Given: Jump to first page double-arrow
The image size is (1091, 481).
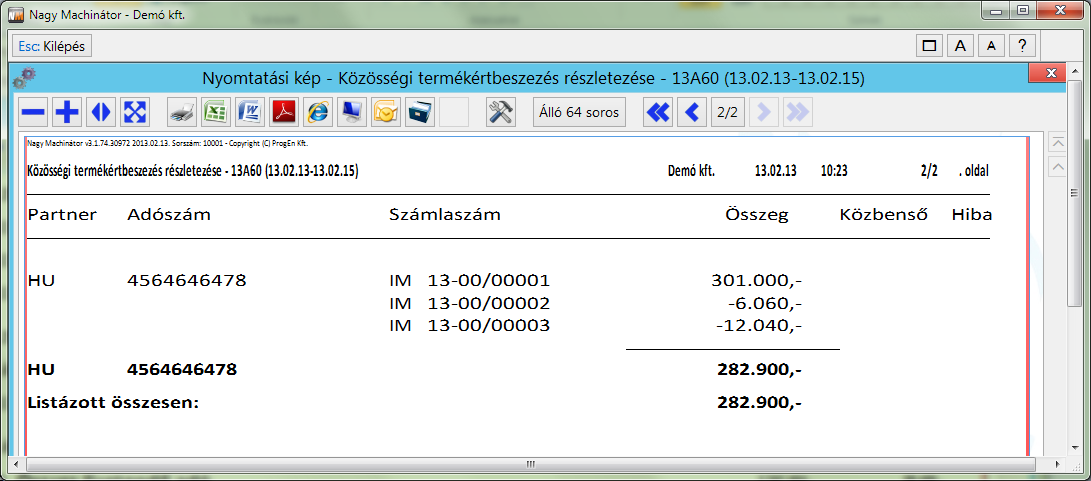Looking at the screenshot, I should click(658, 112).
